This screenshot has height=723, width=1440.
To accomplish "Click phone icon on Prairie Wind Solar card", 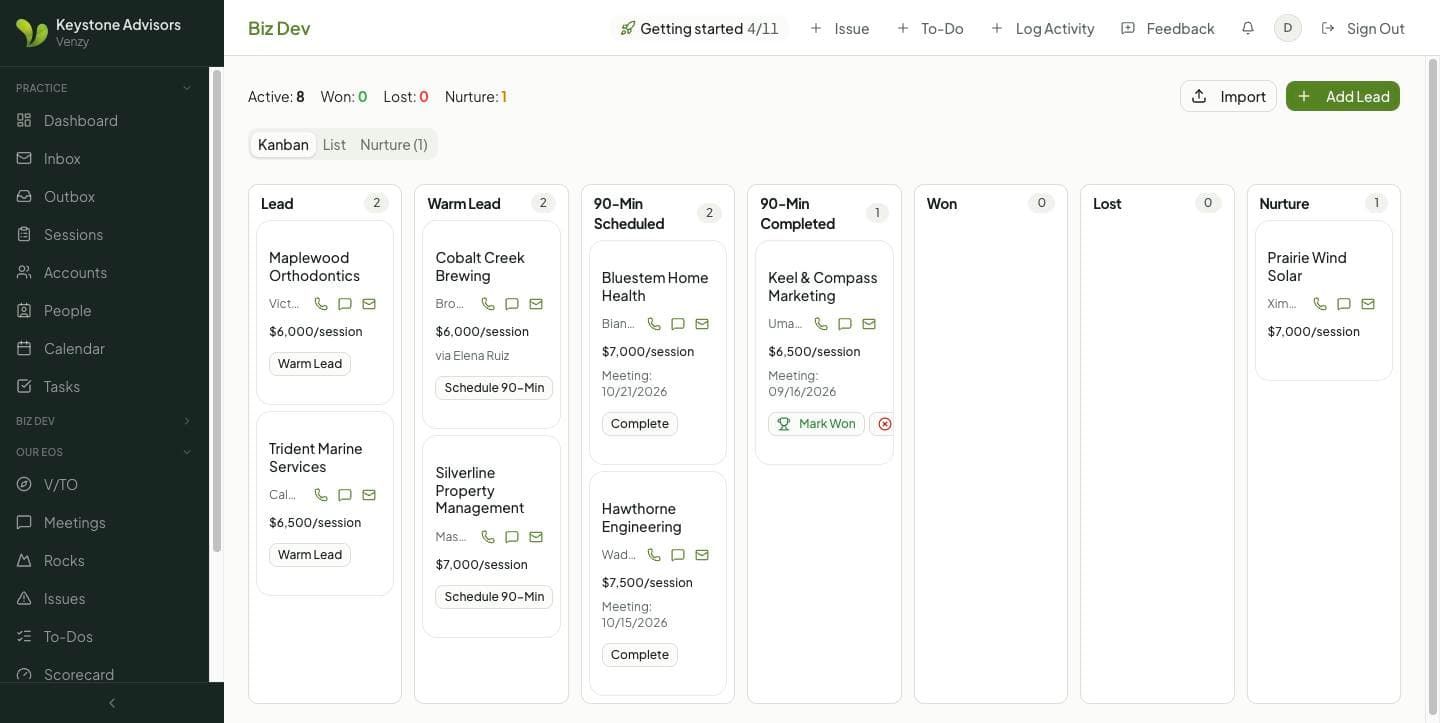I will click(1320, 304).
